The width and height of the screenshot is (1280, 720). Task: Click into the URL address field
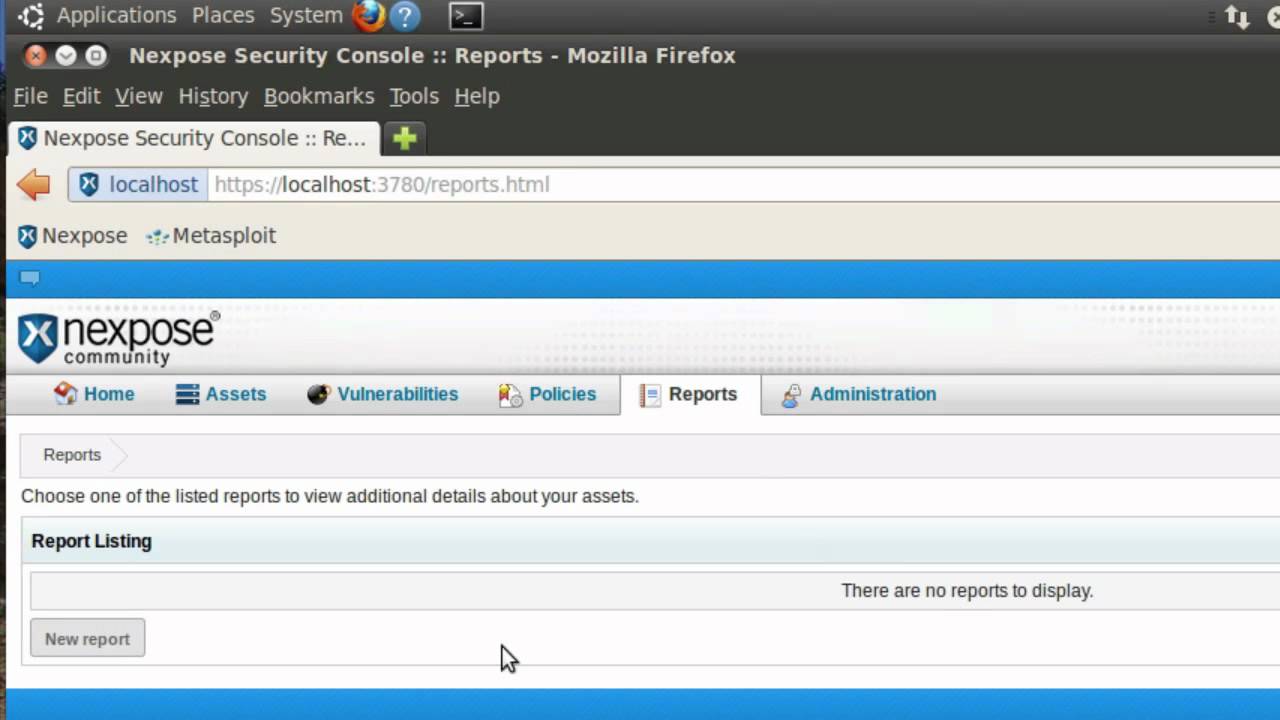pyautogui.click(x=745, y=184)
